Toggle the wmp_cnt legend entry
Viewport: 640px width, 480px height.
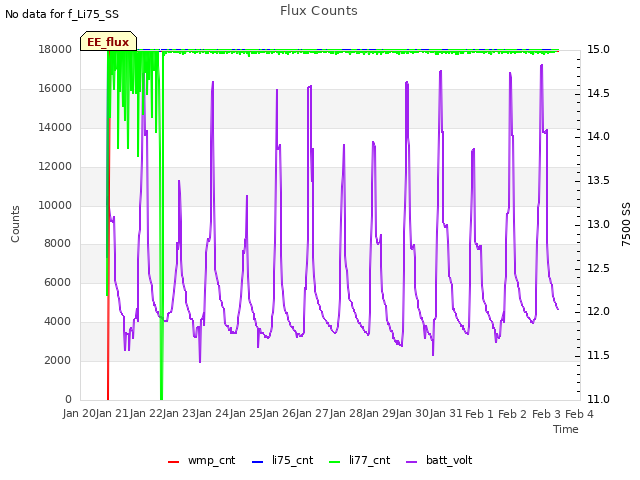point(202,460)
